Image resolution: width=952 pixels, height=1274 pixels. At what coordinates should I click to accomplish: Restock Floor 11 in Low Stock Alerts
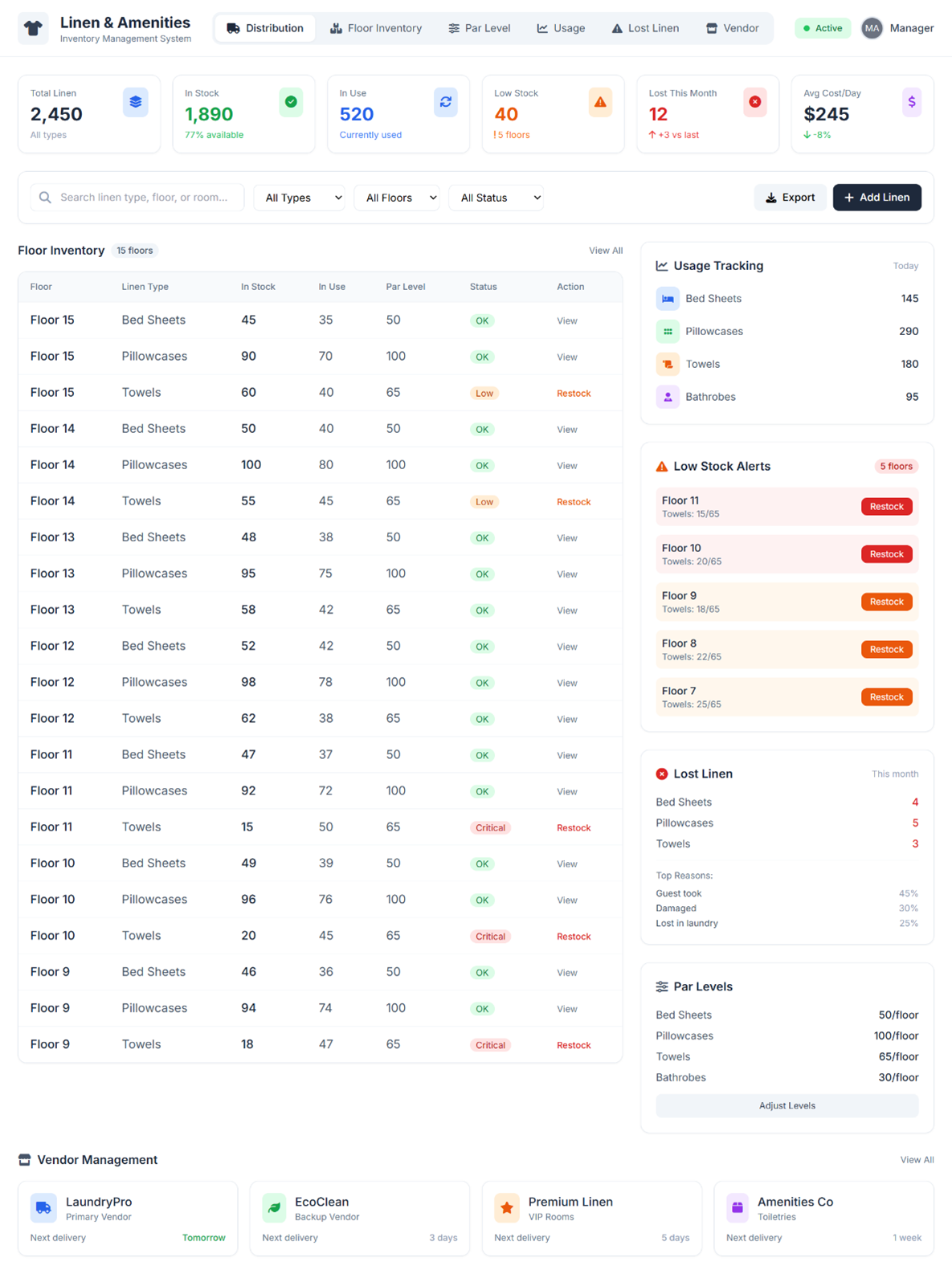pos(886,507)
